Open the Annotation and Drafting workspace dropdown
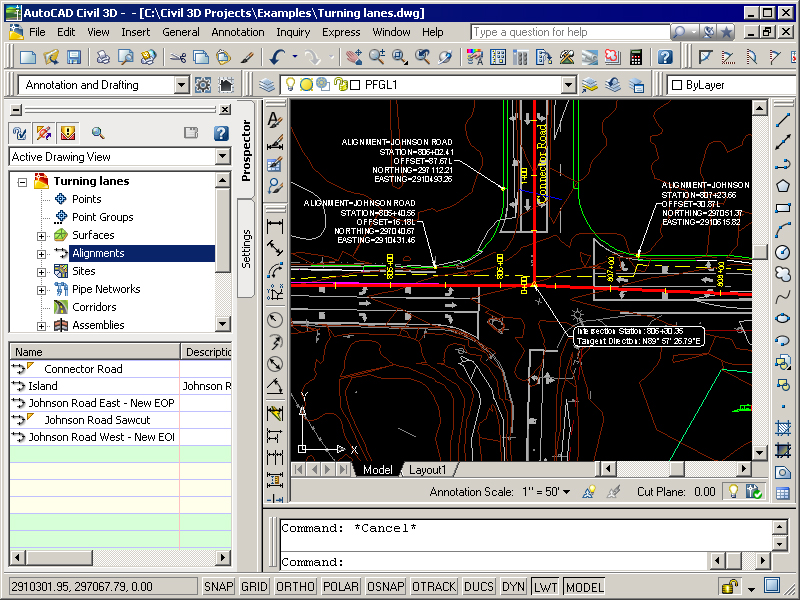 pos(181,85)
